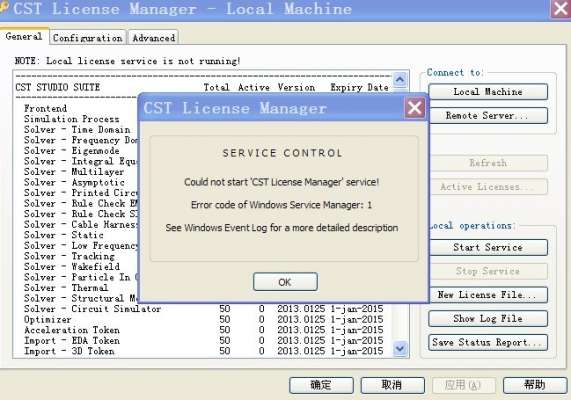The image size is (571, 400).
Task: Click the 'Local license service is not running' note
Action: (x=127, y=61)
